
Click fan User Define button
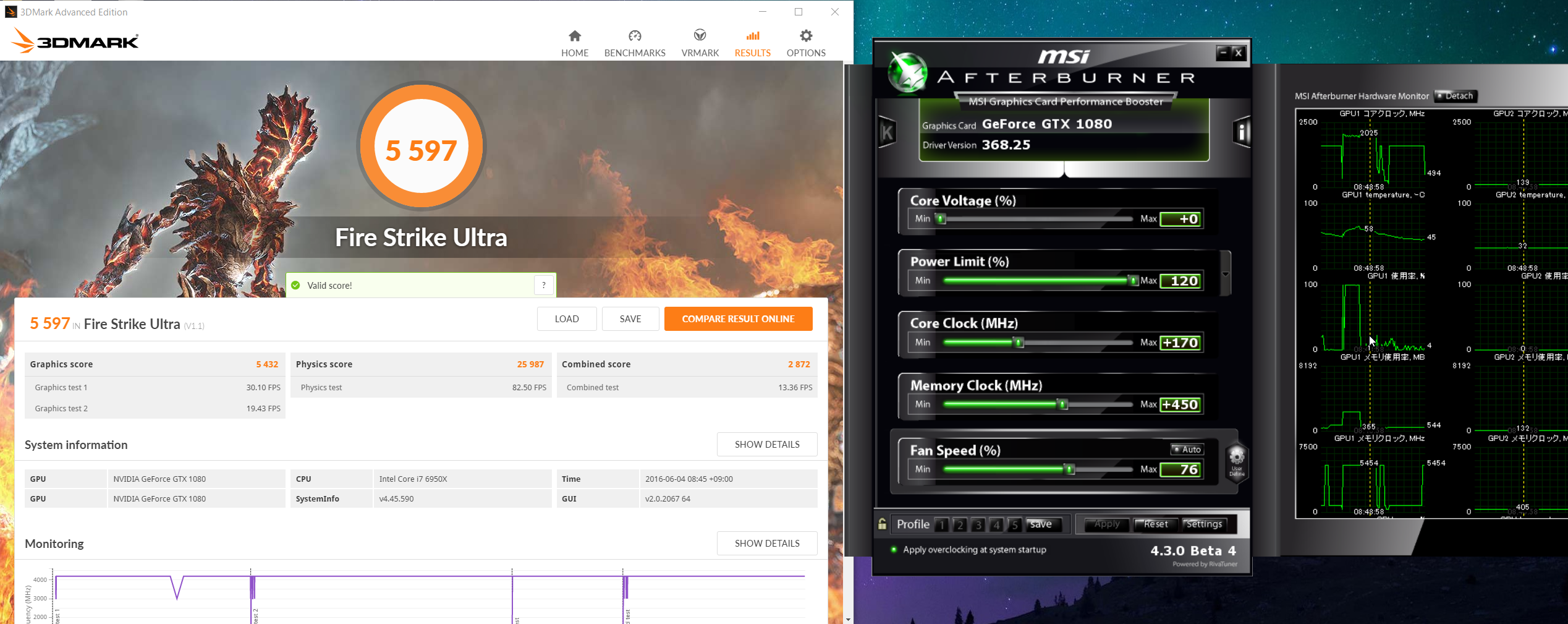coord(1236,462)
